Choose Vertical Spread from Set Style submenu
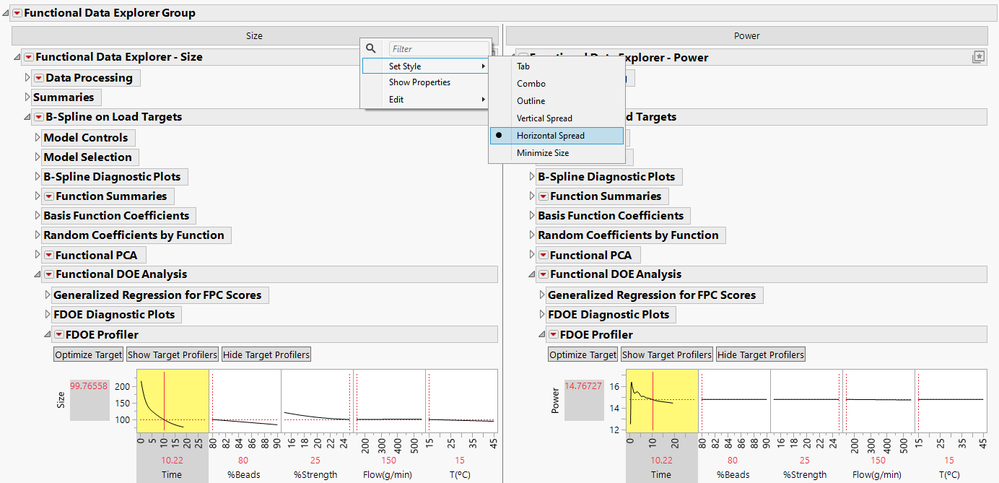The height and width of the screenshot is (483, 999). pos(544,118)
